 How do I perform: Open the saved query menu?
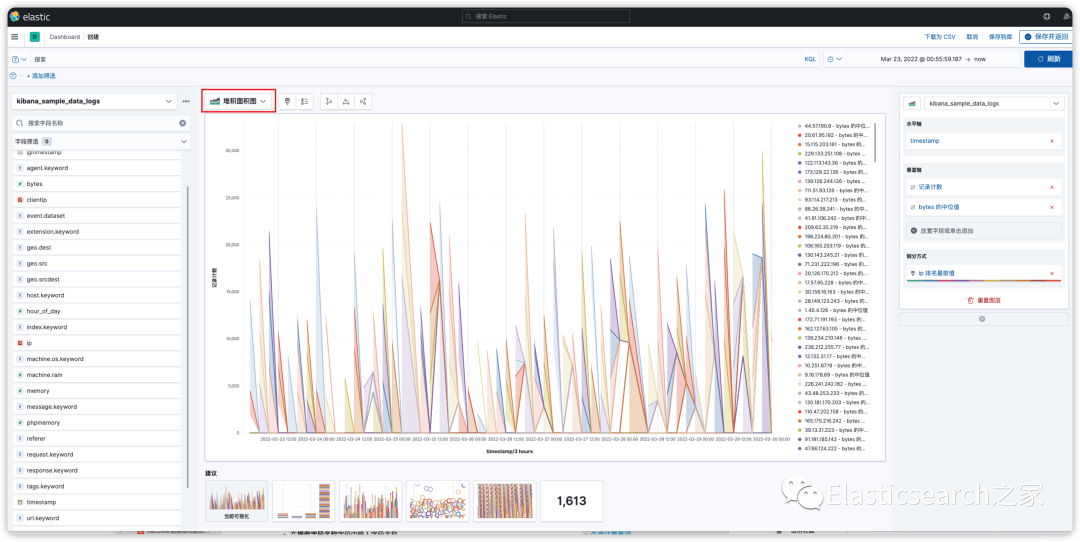[x=19, y=59]
